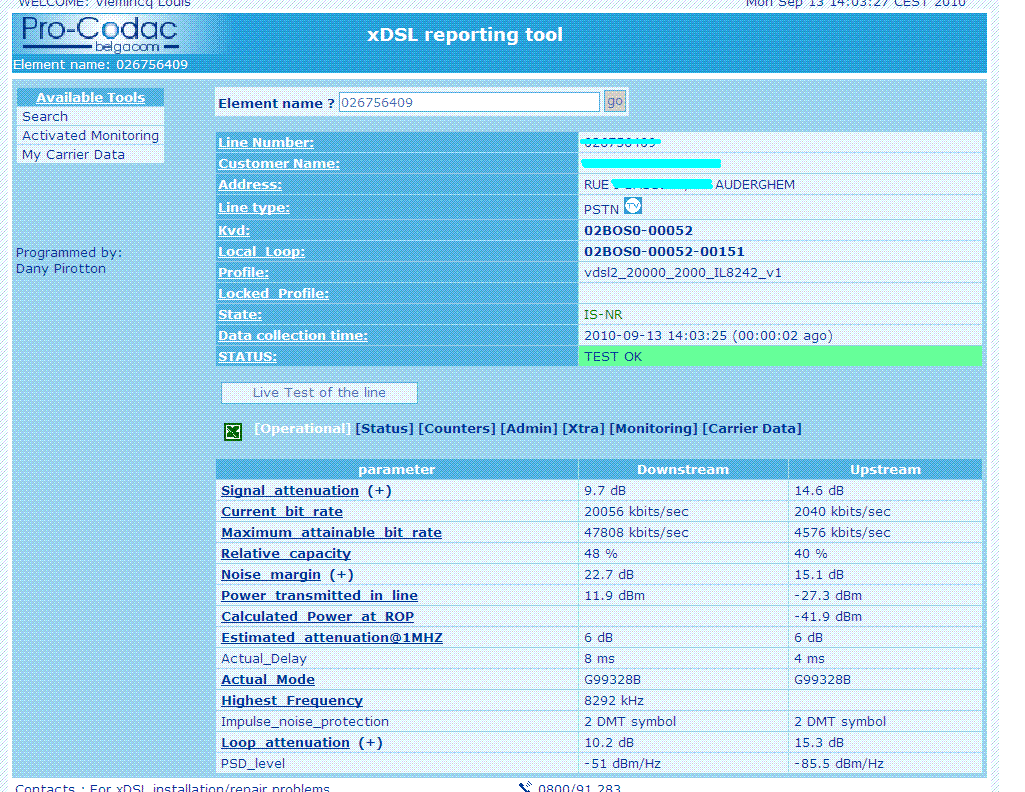1025x792 pixels.
Task: Click the go button
Action: (614, 101)
